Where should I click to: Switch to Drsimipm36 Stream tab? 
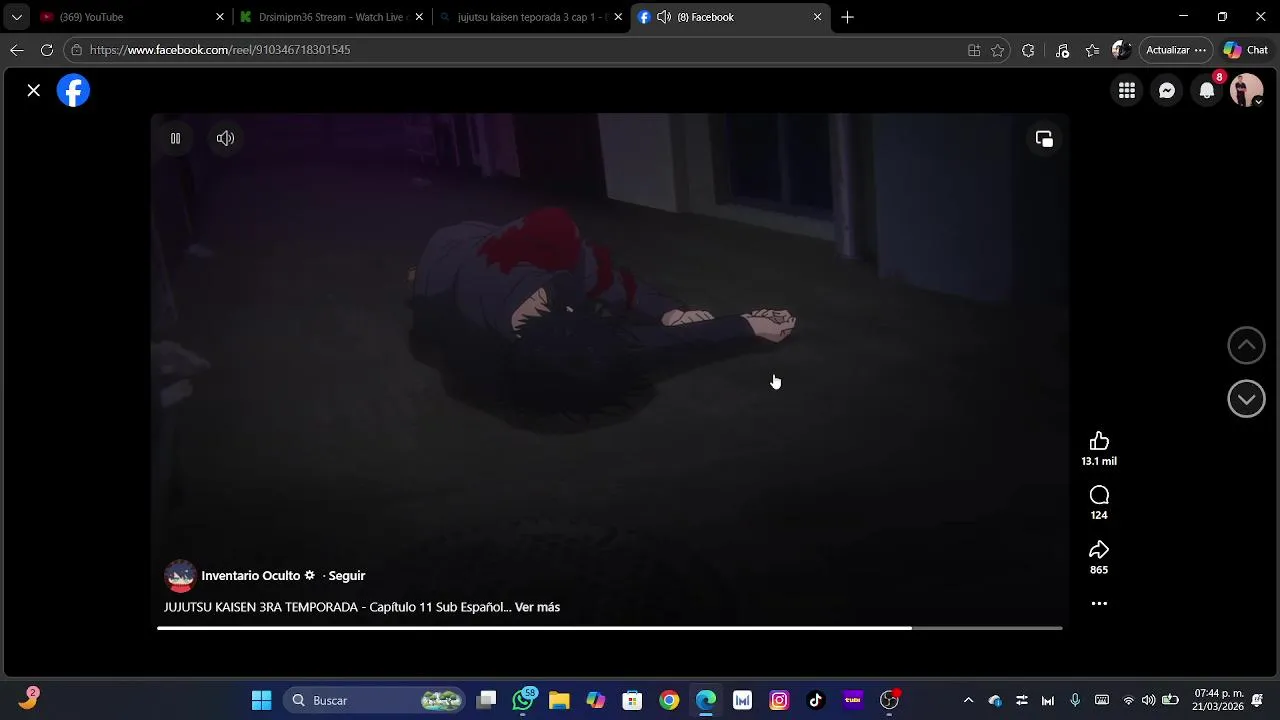[x=330, y=17]
